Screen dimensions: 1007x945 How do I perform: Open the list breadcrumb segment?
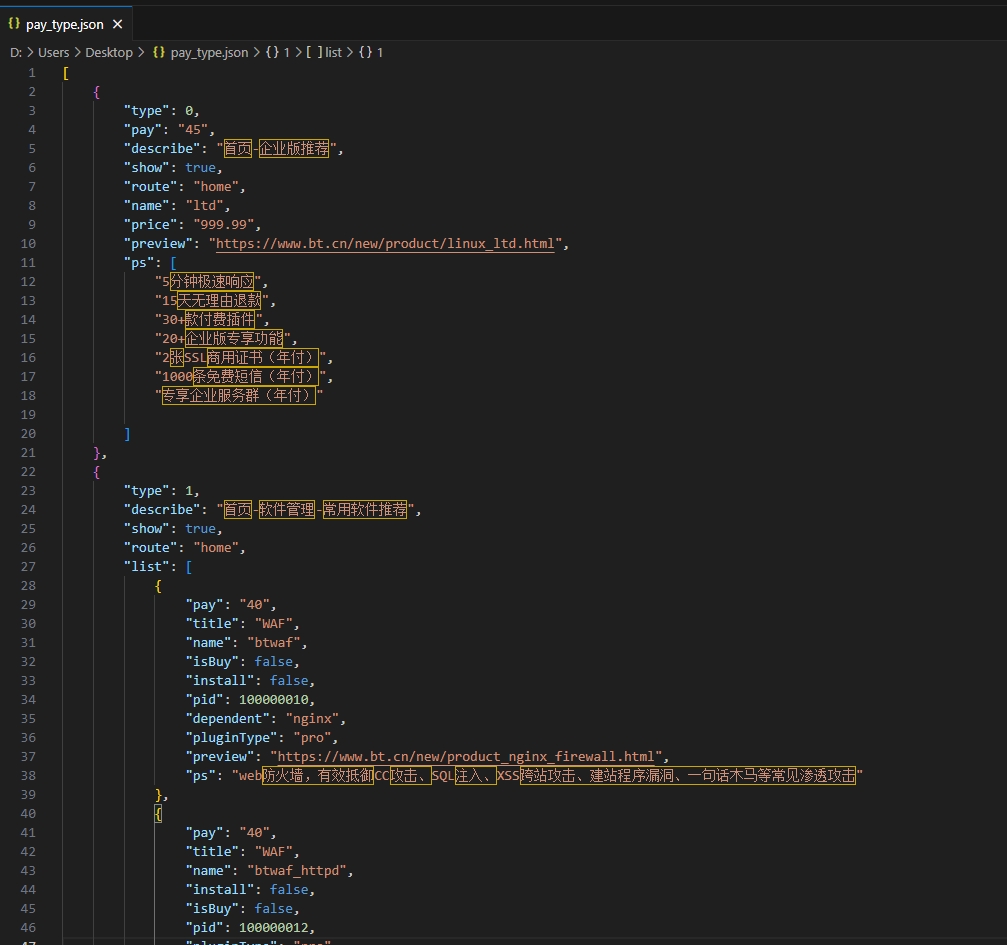point(324,52)
